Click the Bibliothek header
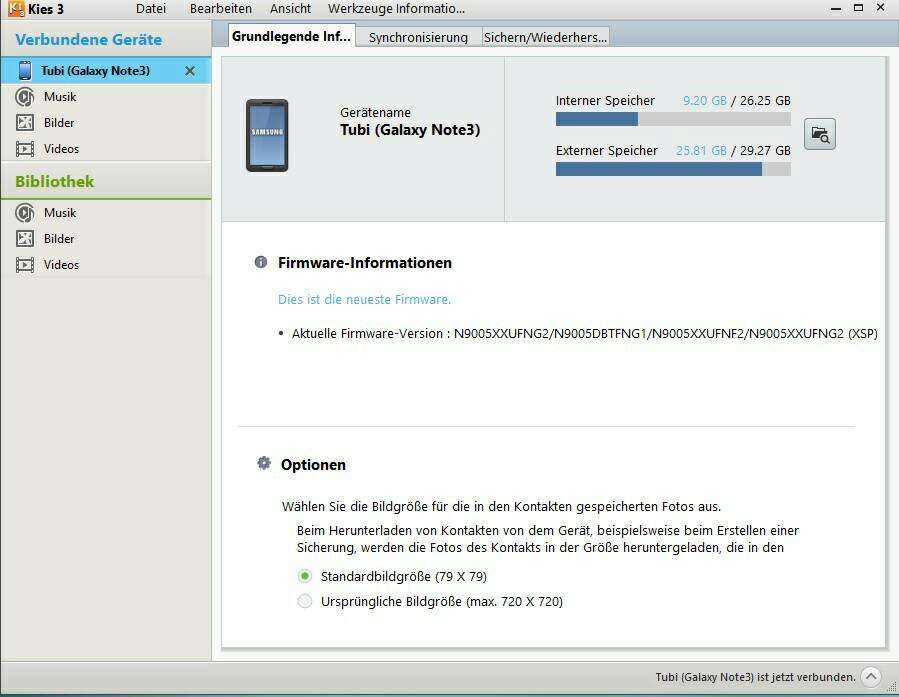 coord(54,181)
